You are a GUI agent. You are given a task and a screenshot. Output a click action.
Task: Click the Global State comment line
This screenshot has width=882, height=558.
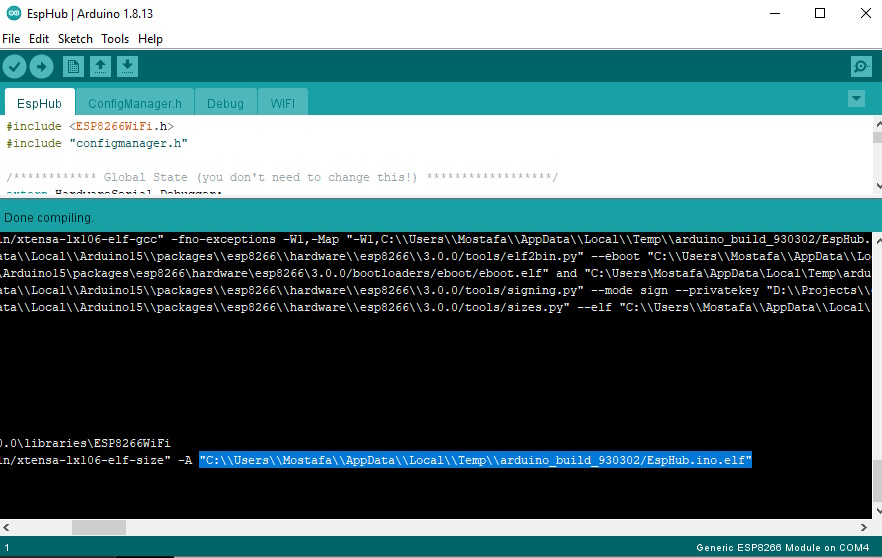coord(282,177)
